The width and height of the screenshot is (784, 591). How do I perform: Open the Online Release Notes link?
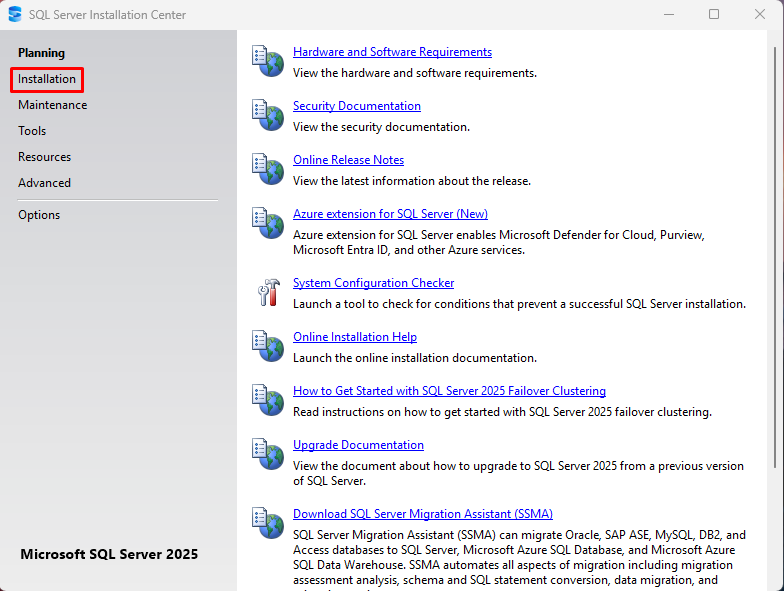(348, 160)
